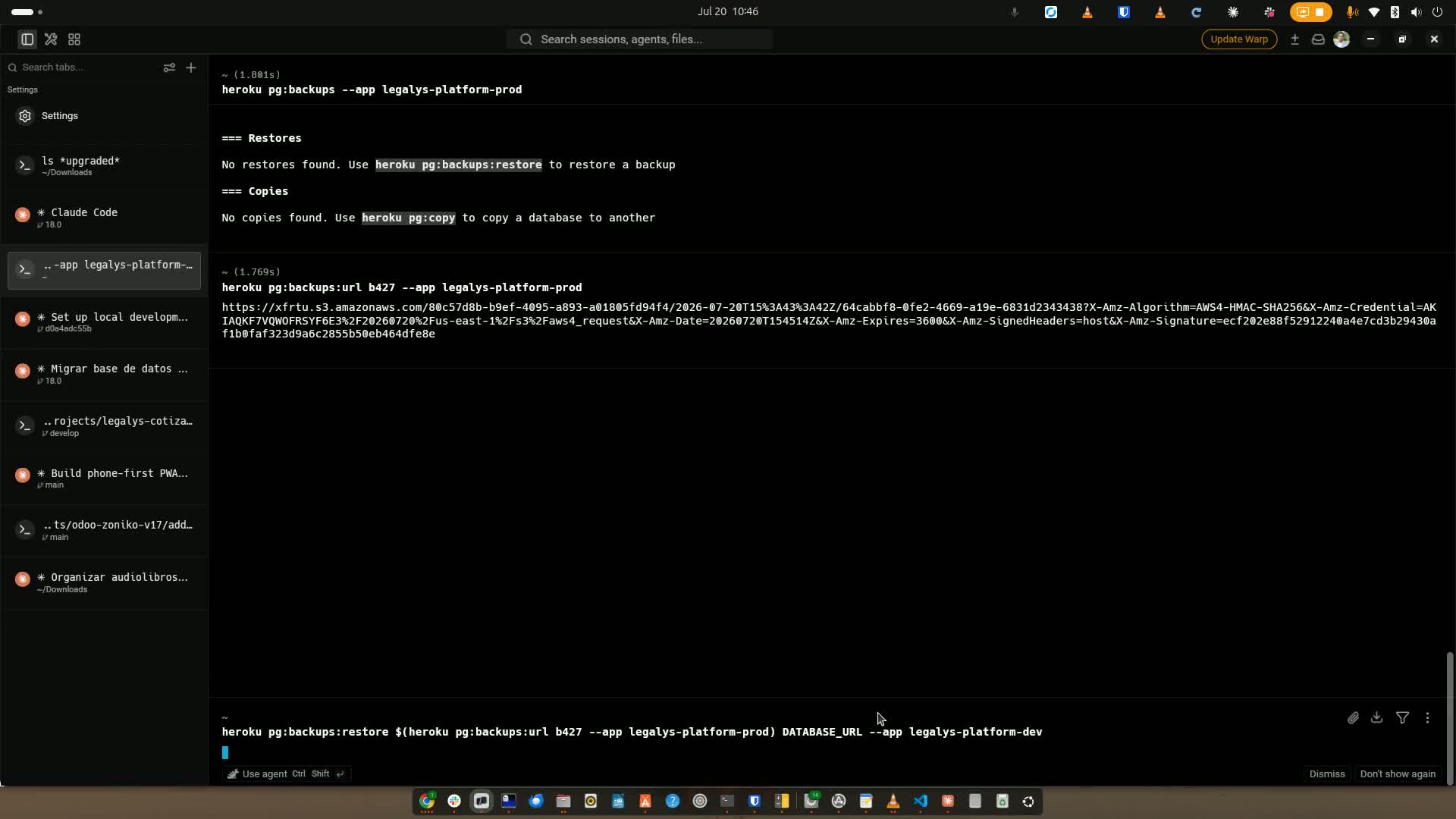The height and width of the screenshot is (819, 1456).
Task: Click the Bitwarden shield in system tray
Action: pyautogui.click(x=1124, y=12)
